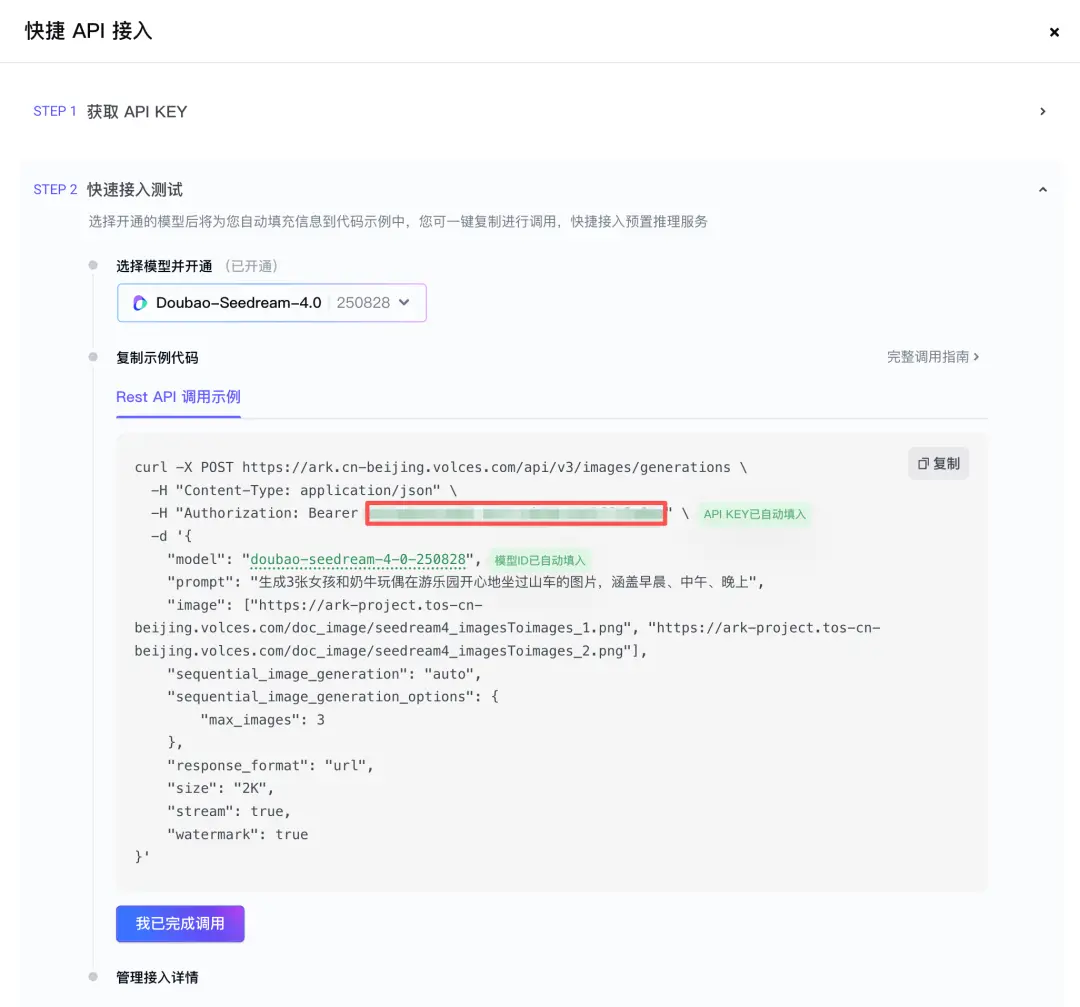
Task: Click the bullet dot beside 复制示例代码
Action: (x=93, y=357)
